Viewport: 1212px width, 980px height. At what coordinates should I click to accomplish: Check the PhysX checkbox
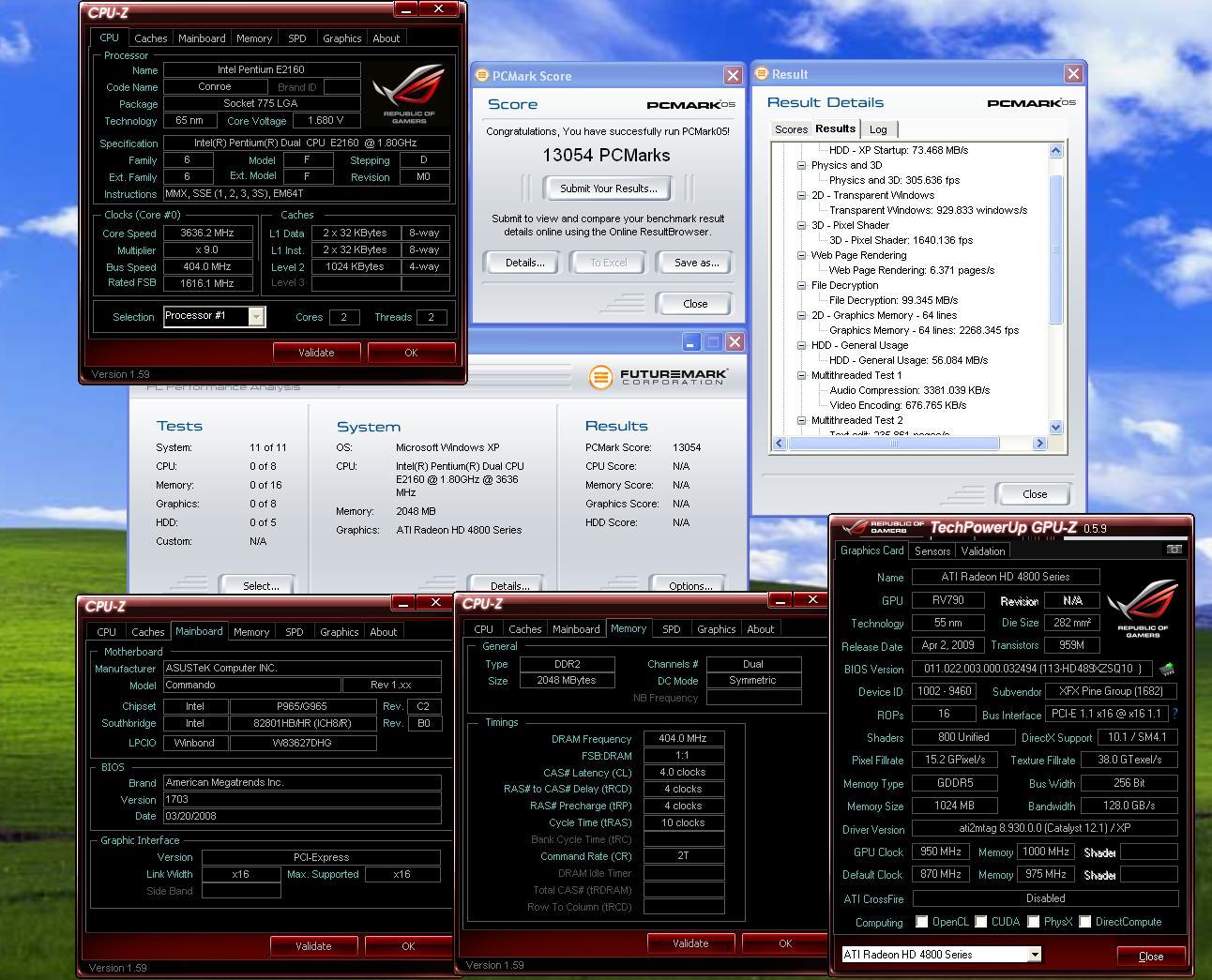[x=1033, y=922]
